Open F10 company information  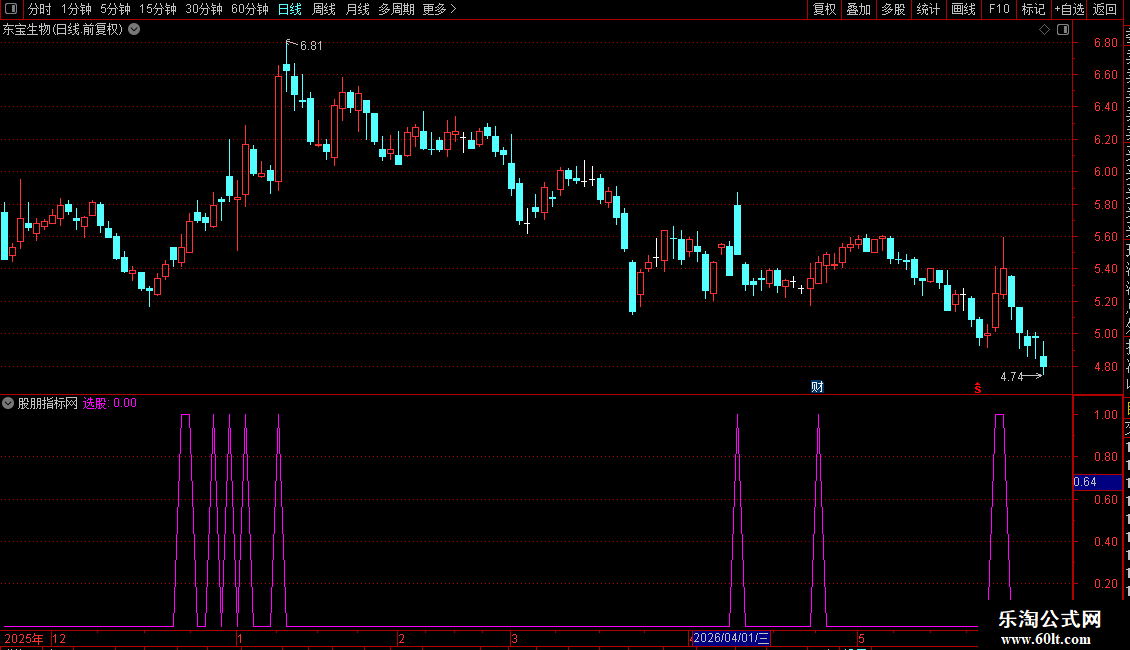(999, 9)
